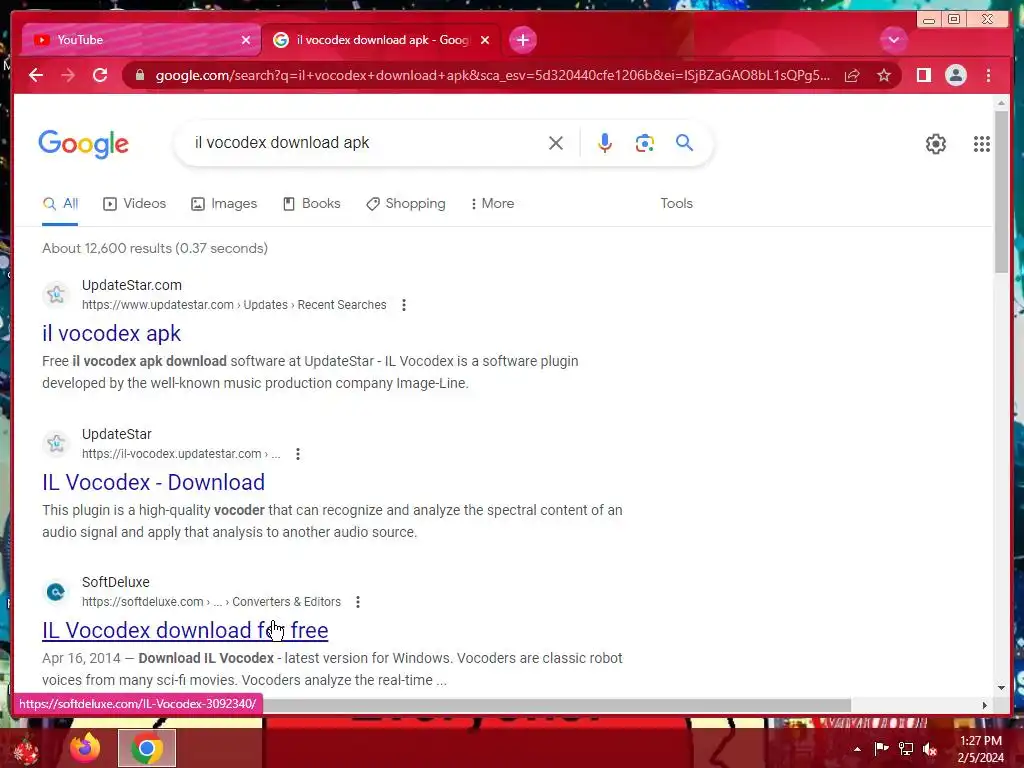The height and width of the screenshot is (768, 1024).
Task: Open more options for il-vocodex.updatestar.com result
Action: click(298, 454)
